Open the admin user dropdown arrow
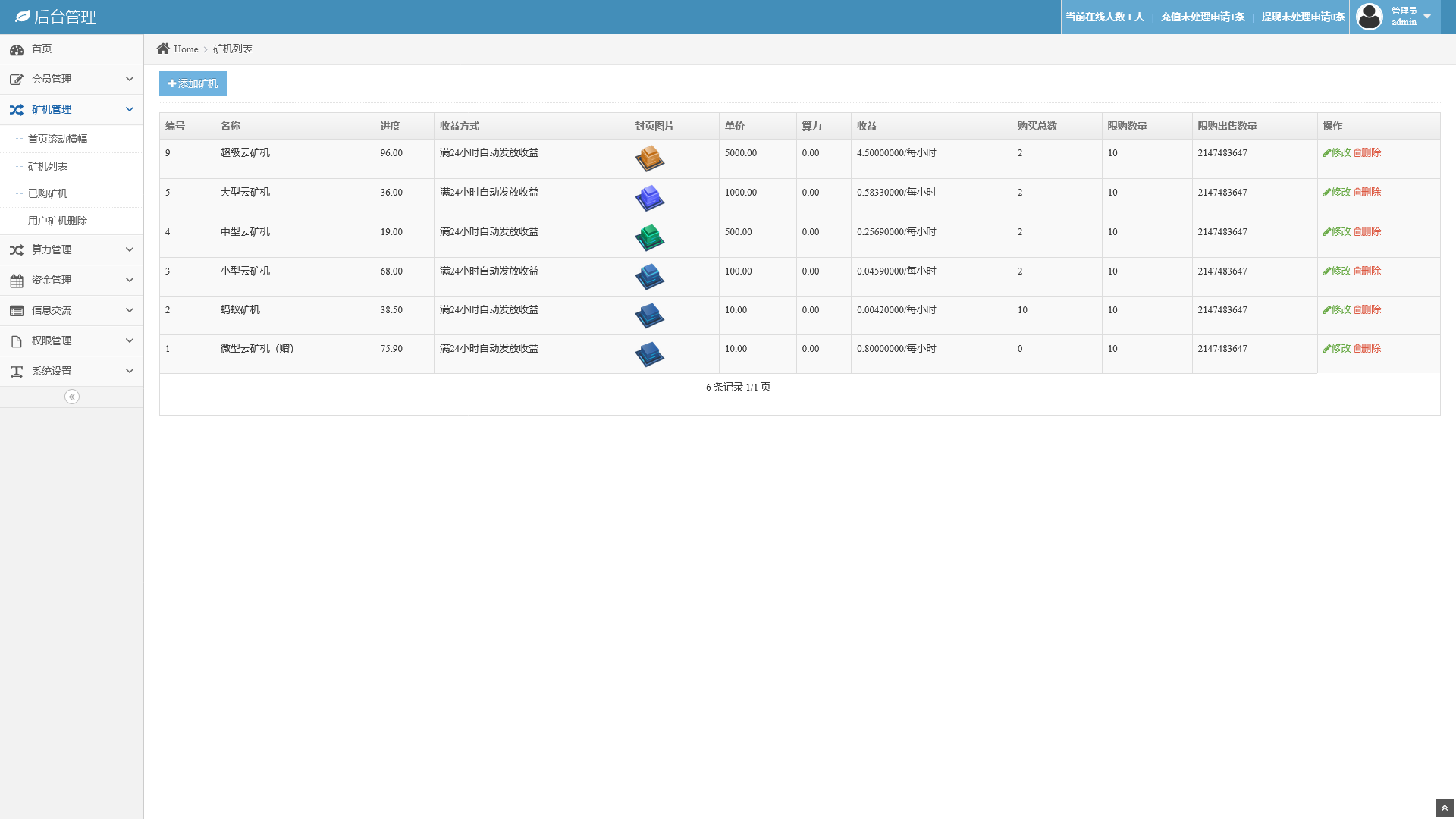 pos(1427,17)
